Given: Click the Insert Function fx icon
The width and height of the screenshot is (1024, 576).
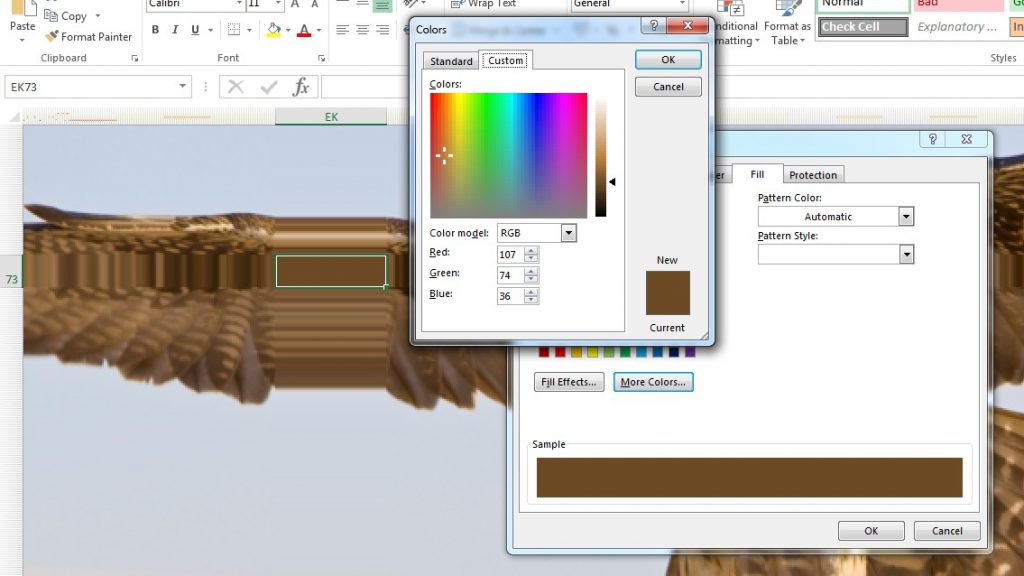Looking at the screenshot, I should 301,87.
